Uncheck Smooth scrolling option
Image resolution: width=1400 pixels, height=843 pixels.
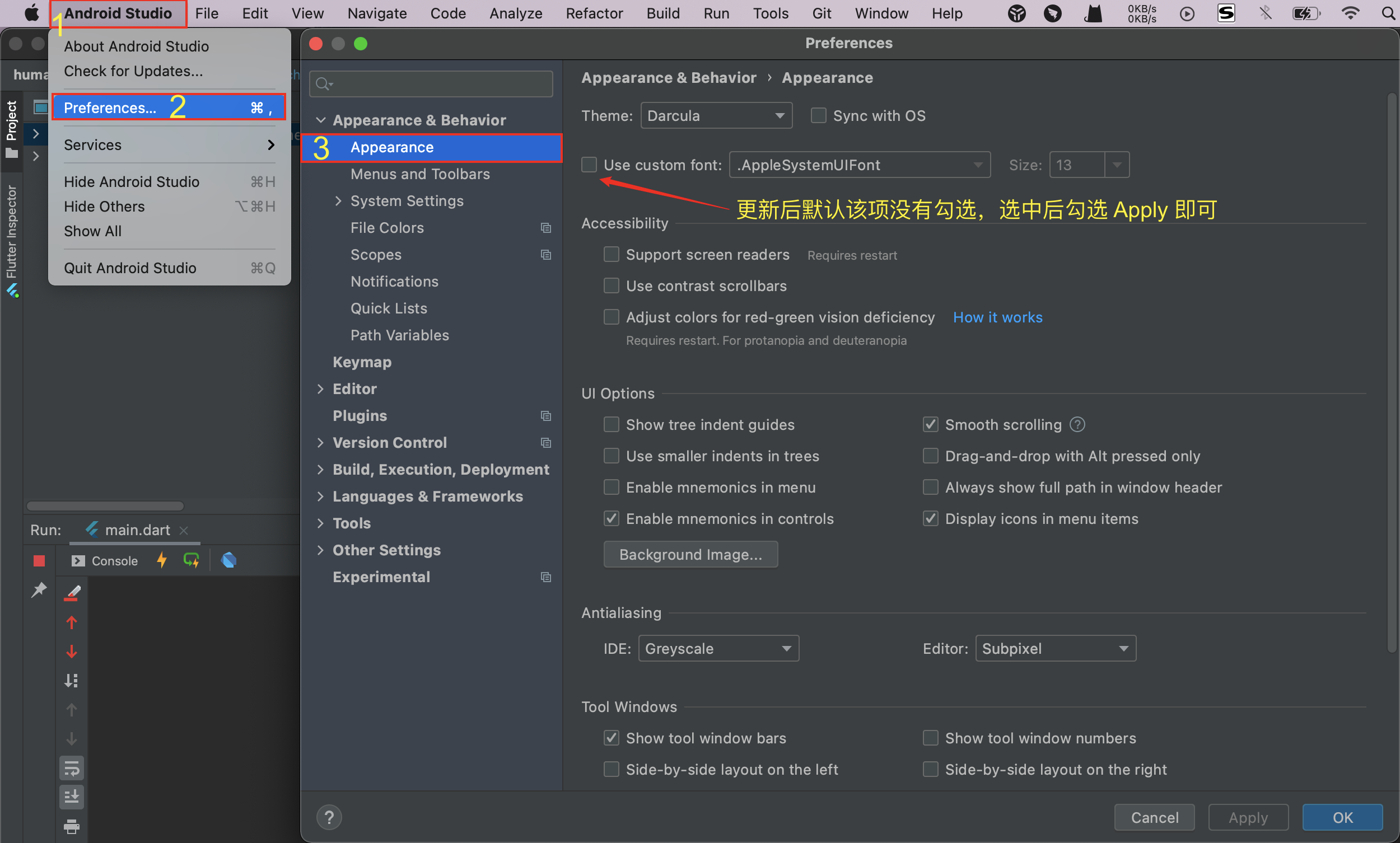pos(930,424)
